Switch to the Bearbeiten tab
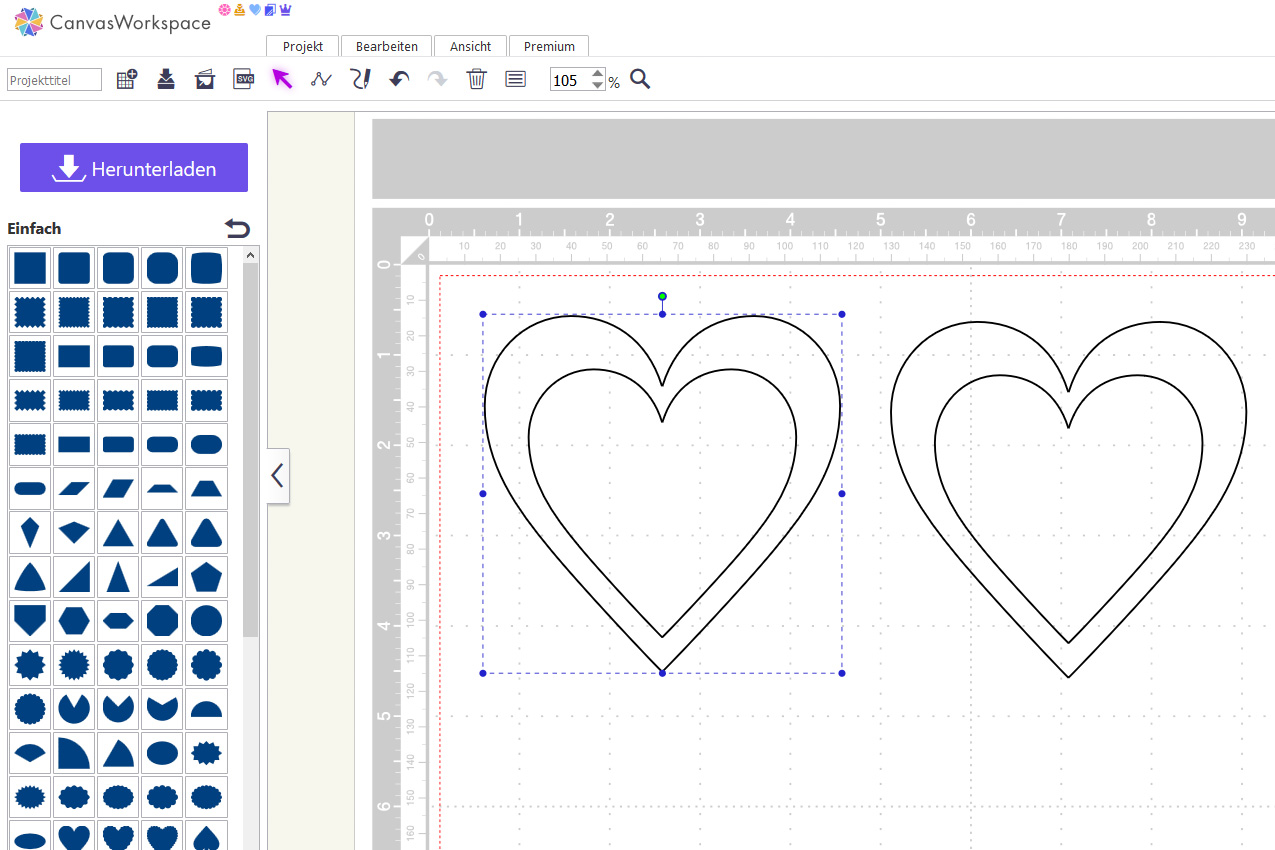The image size is (1275, 850). [386, 46]
